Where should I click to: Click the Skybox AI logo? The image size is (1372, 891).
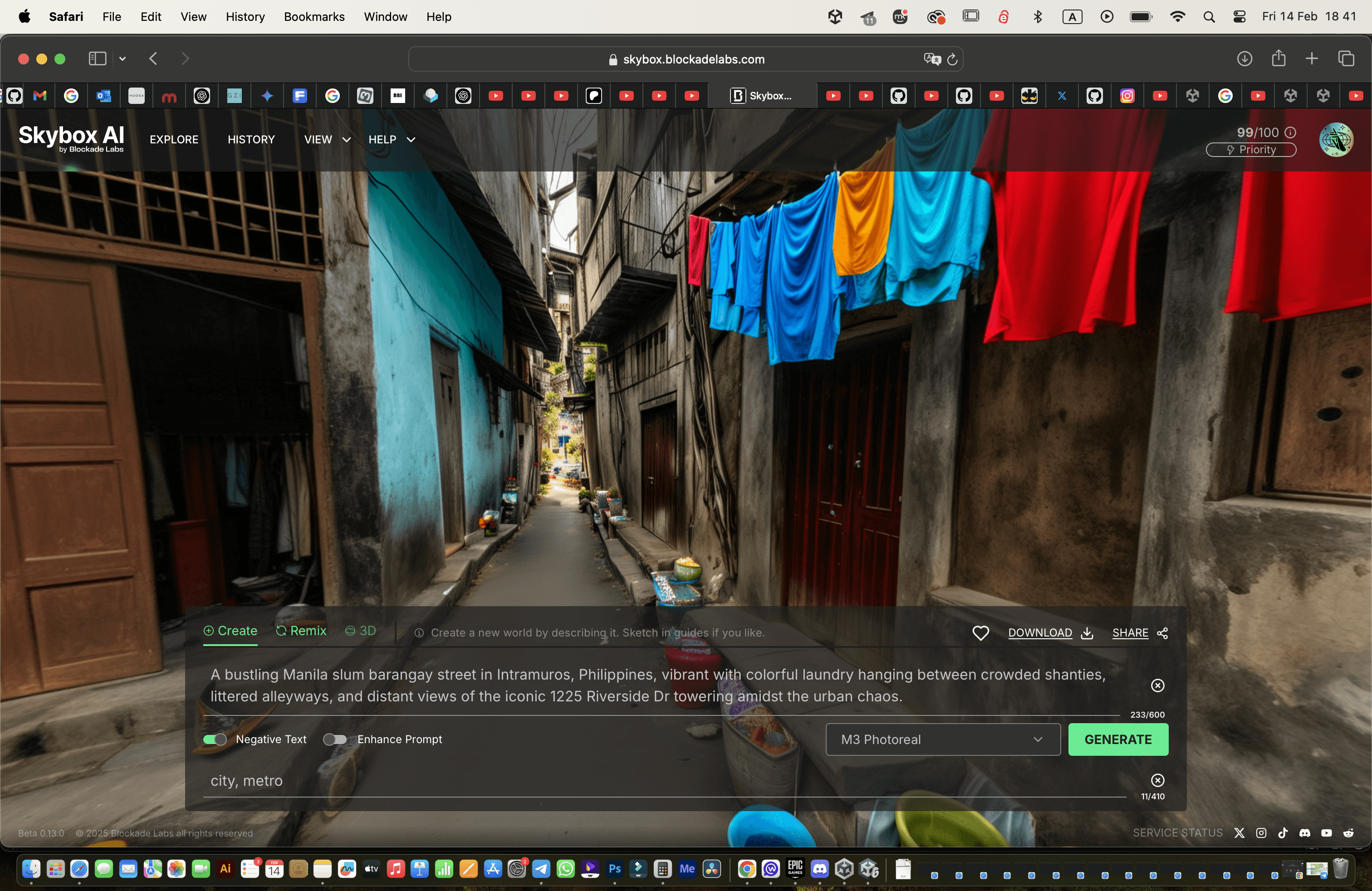tap(72, 139)
